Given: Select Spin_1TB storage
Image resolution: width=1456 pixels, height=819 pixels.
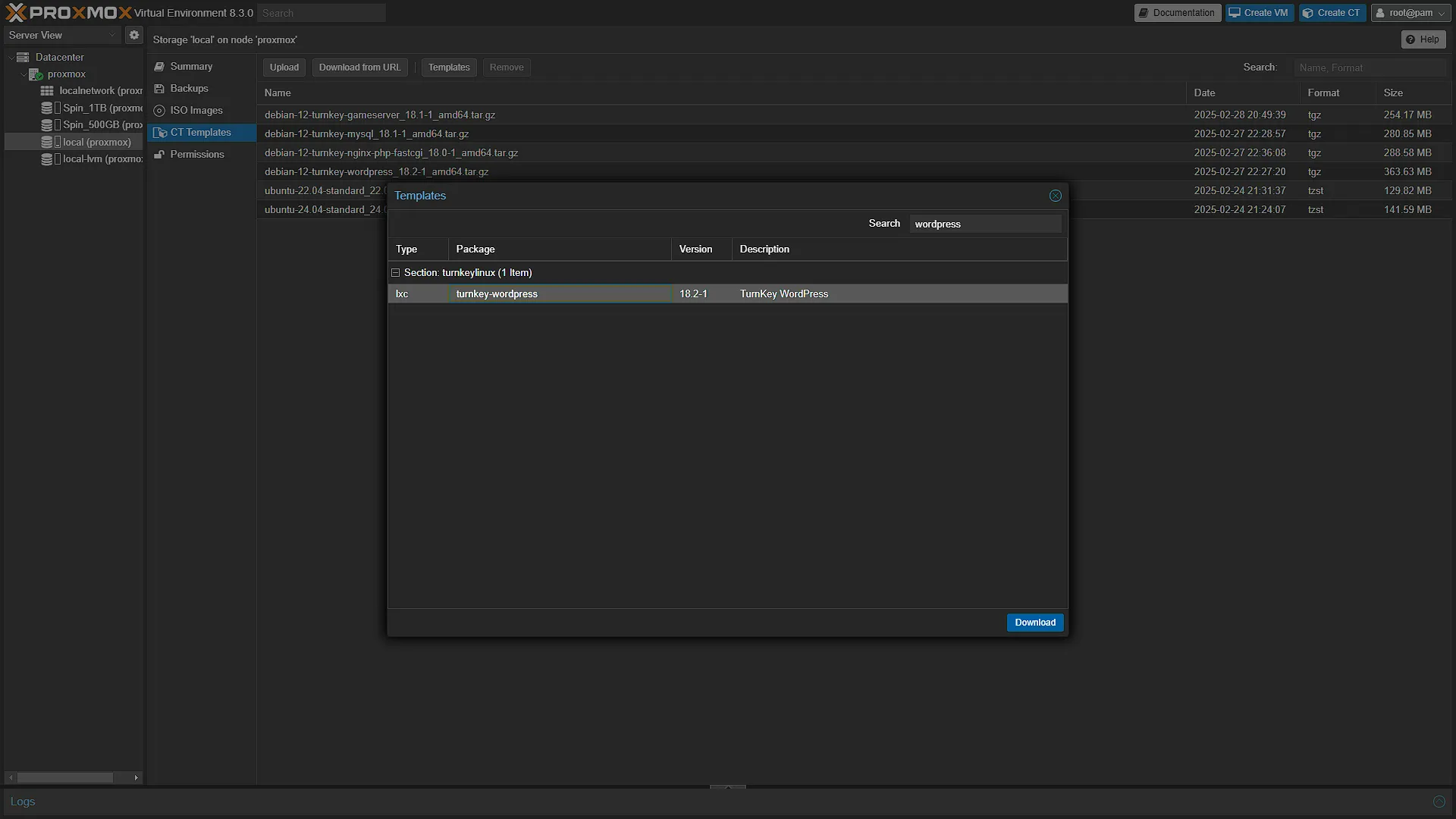Looking at the screenshot, I should pyautogui.click(x=92, y=108).
